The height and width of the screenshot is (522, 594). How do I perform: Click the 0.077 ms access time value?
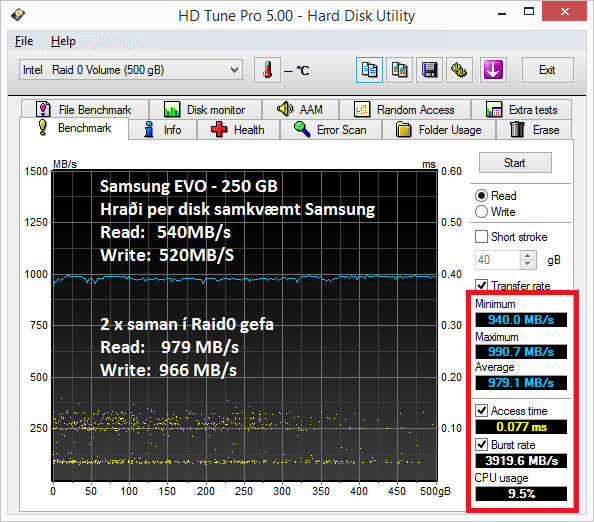click(521, 427)
